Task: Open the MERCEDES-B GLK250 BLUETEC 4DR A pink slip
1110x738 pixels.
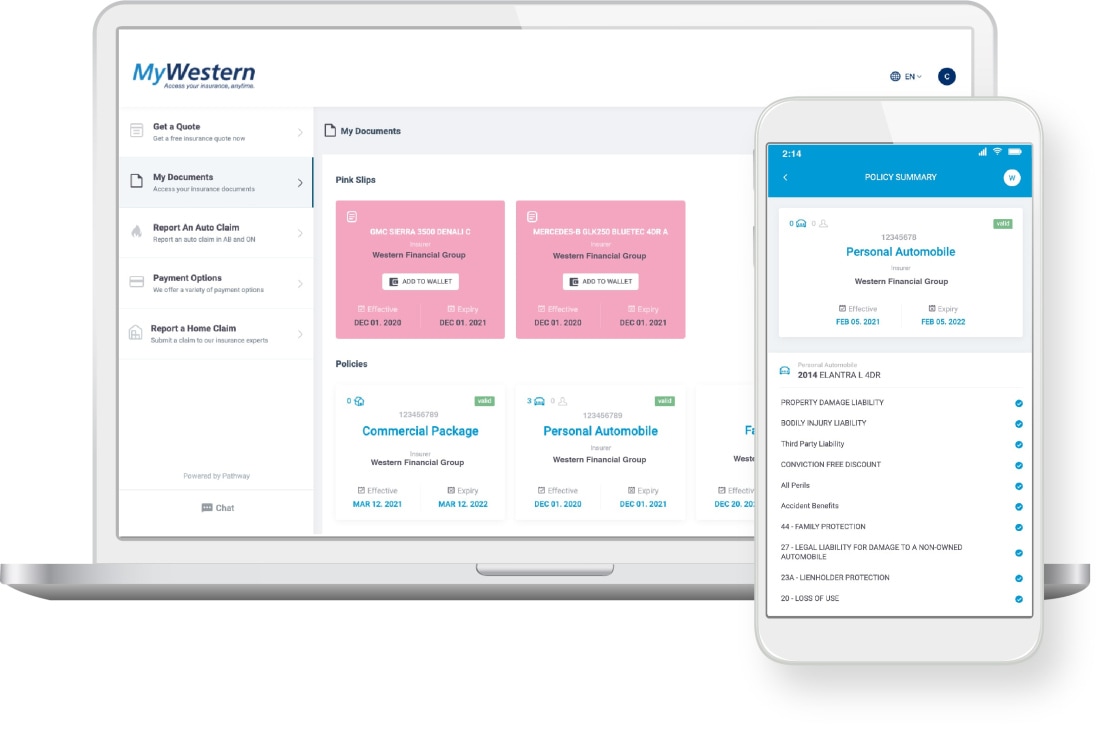Action: 600,269
